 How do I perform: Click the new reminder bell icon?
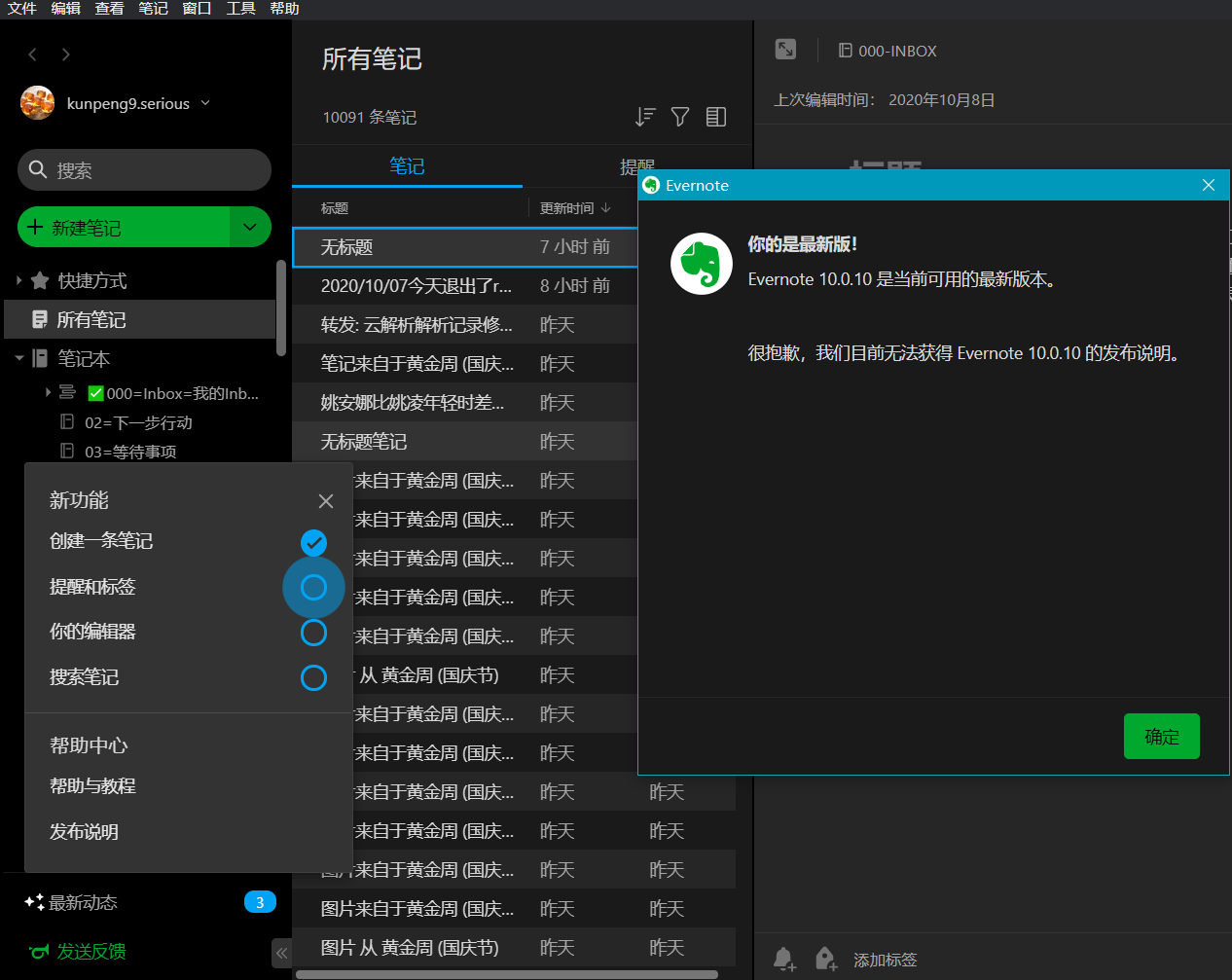coord(784,959)
